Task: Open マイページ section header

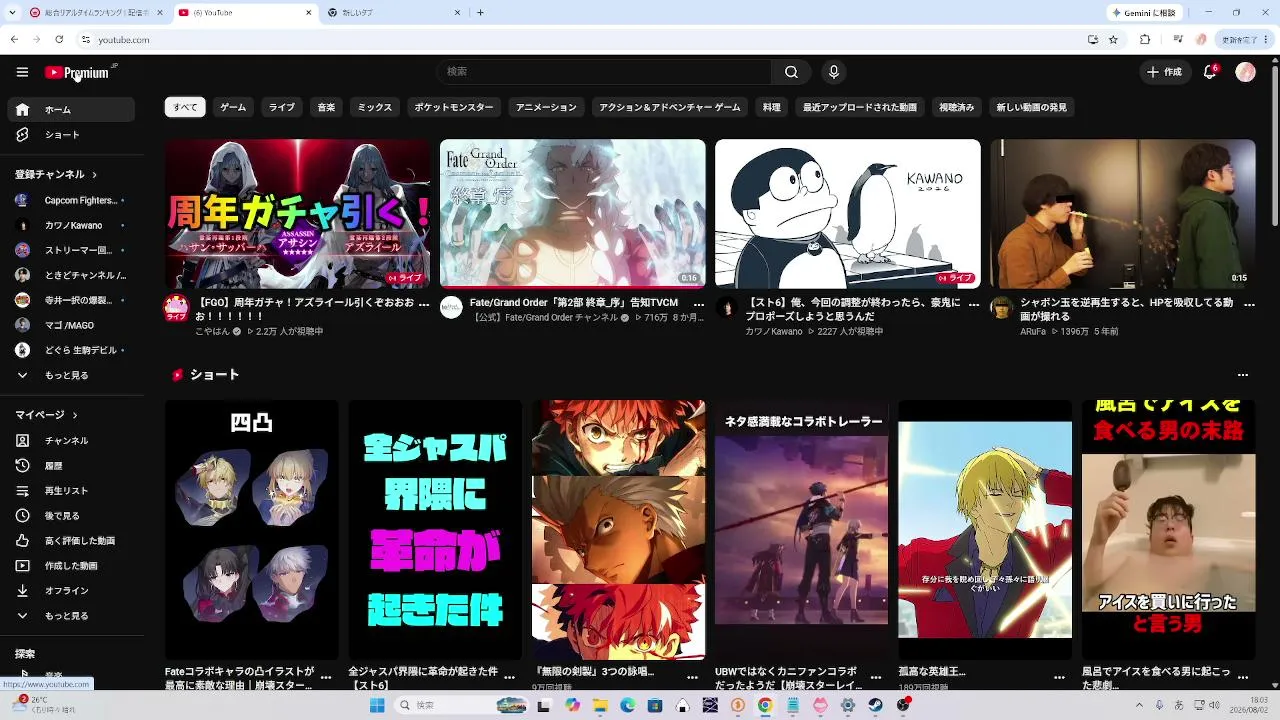Action: coord(46,415)
